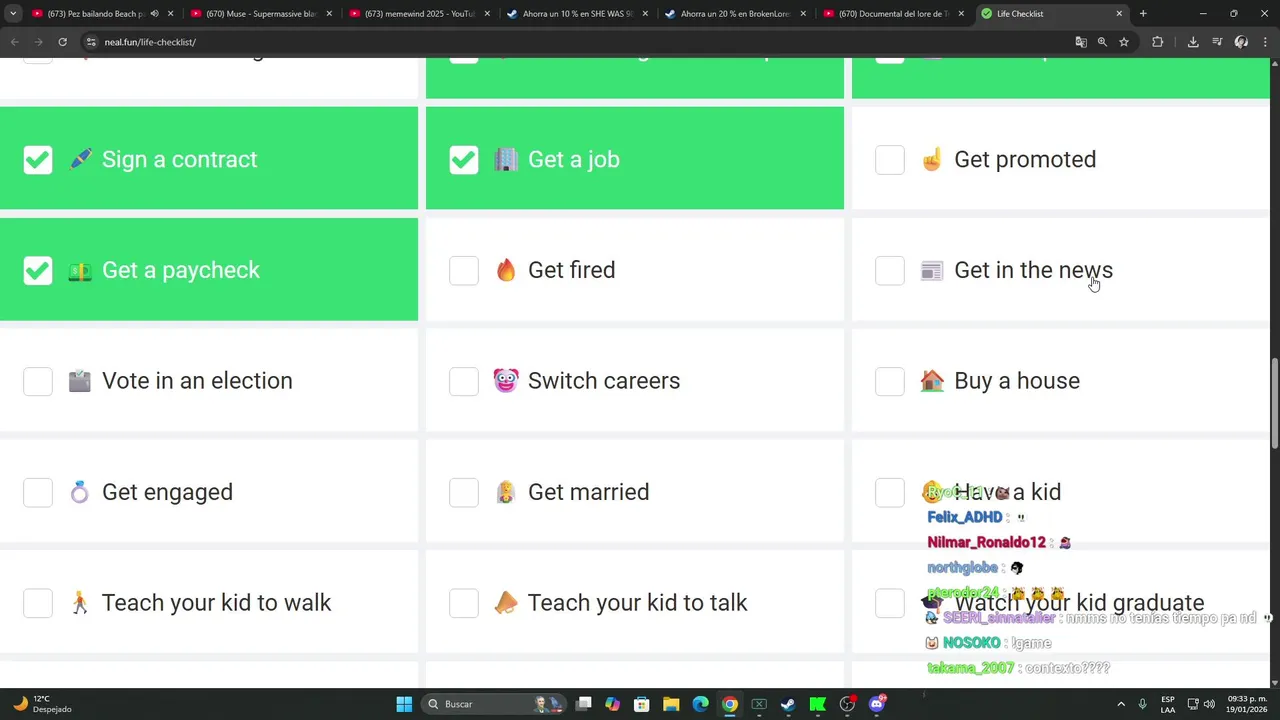The height and width of the screenshot is (720, 1280).
Task: Translate this page icon
Action: click(x=1080, y=42)
